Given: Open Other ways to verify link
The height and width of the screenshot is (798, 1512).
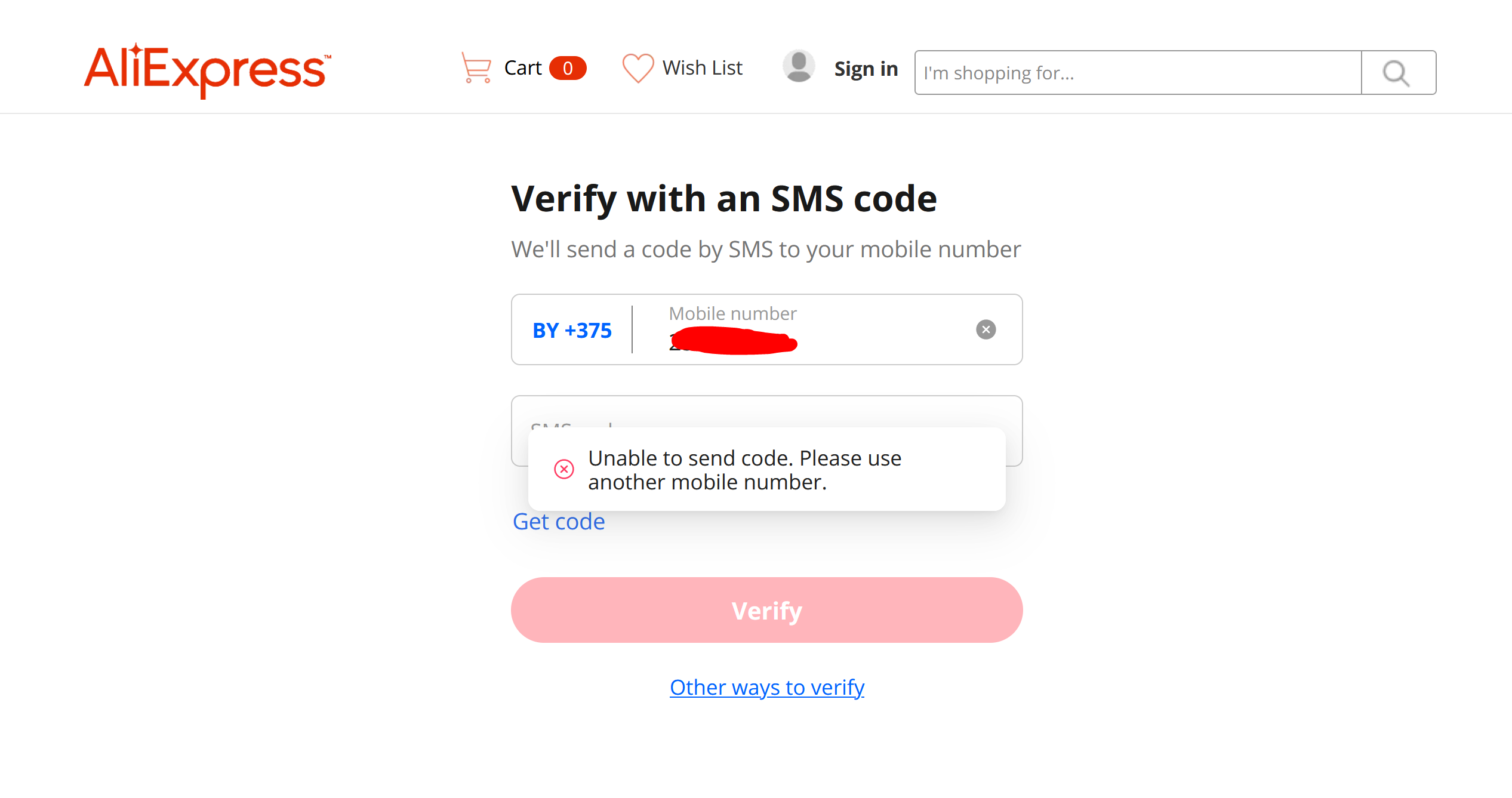Looking at the screenshot, I should [x=766, y=688].
